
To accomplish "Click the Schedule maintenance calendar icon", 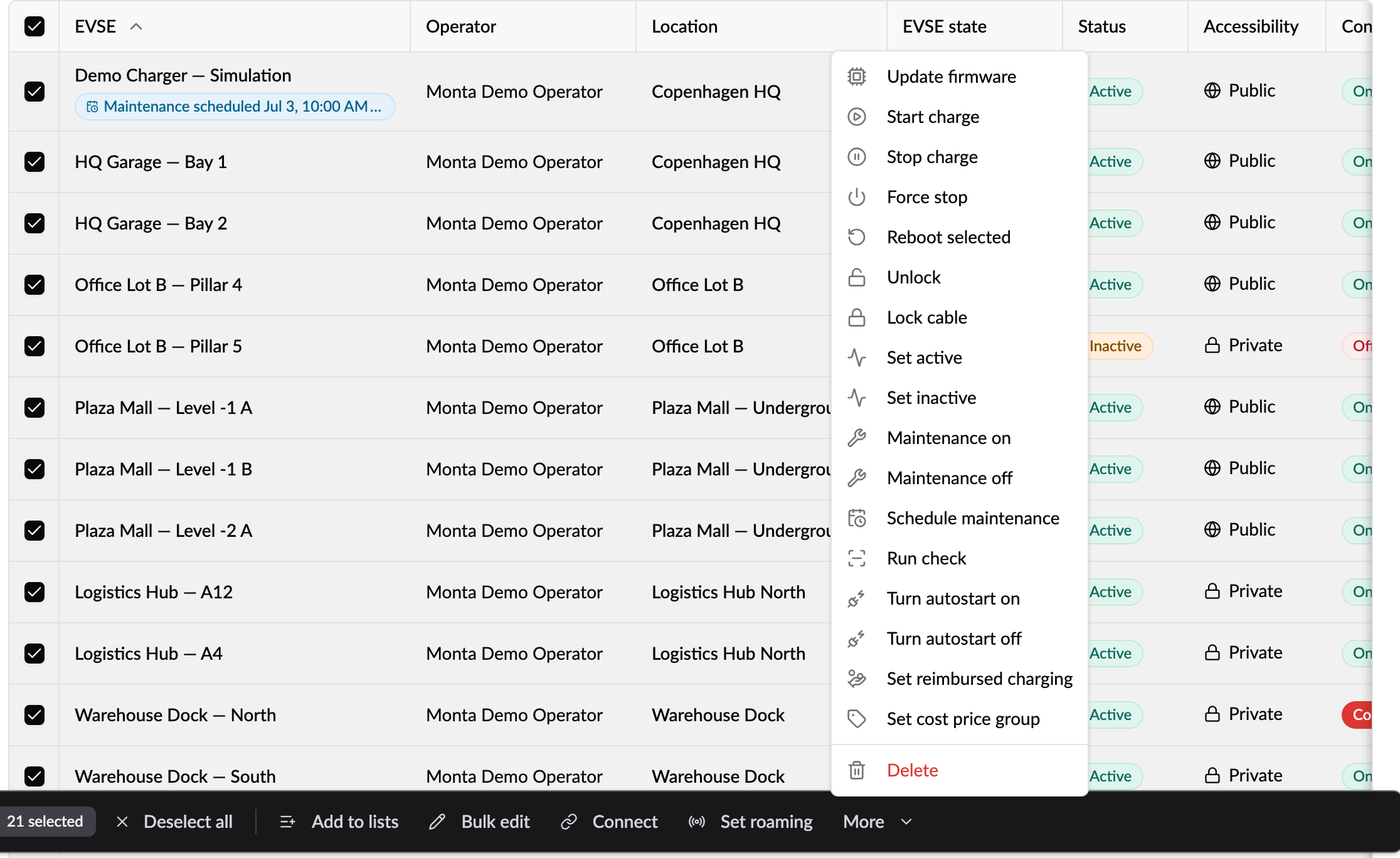I will point(857,518).
